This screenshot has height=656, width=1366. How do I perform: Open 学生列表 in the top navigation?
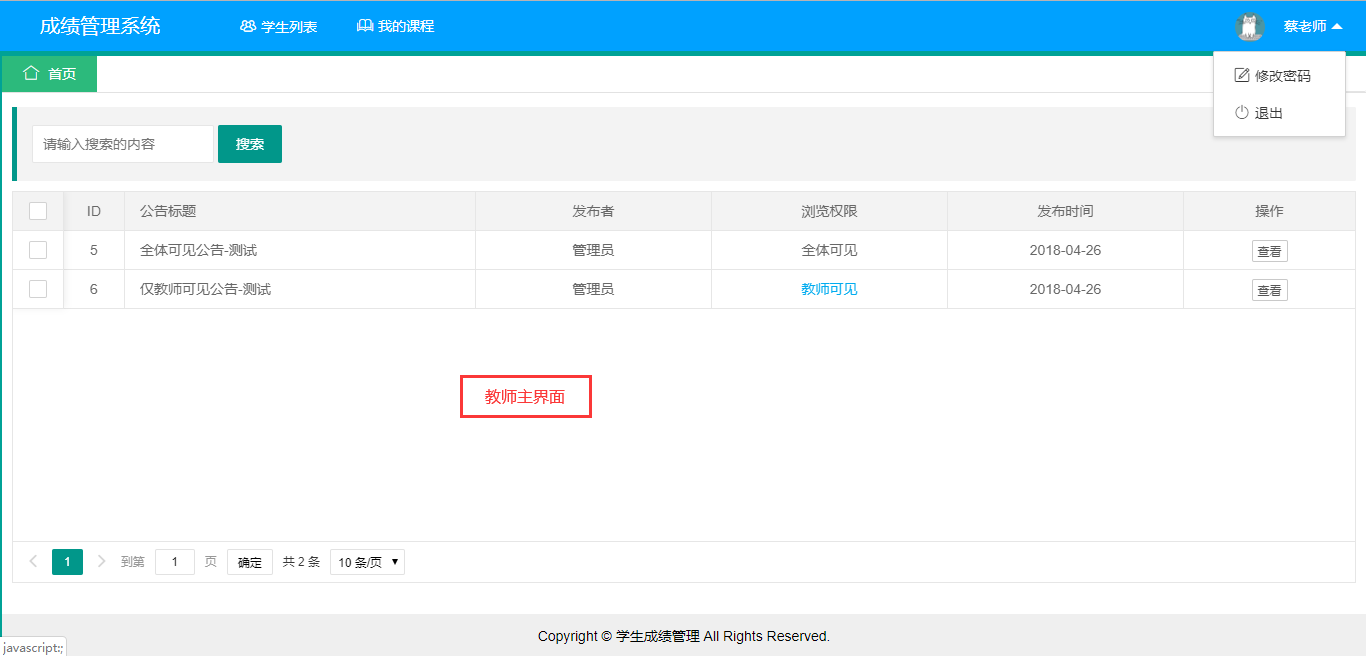click(279, 26)
